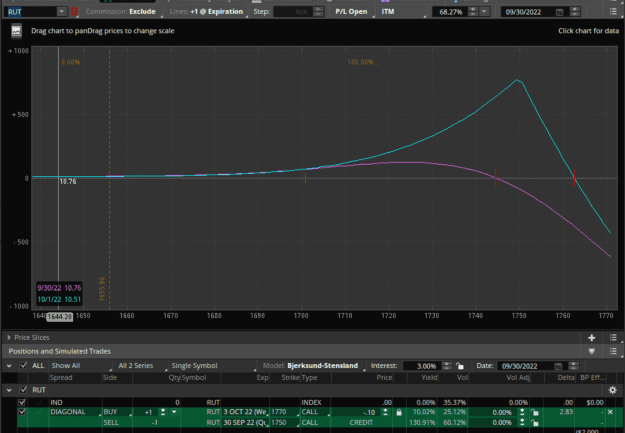The width and height of the screenshot is (625, 433).
Task: Adjust the positions Date stepper
Action: [x=574, y=366]
